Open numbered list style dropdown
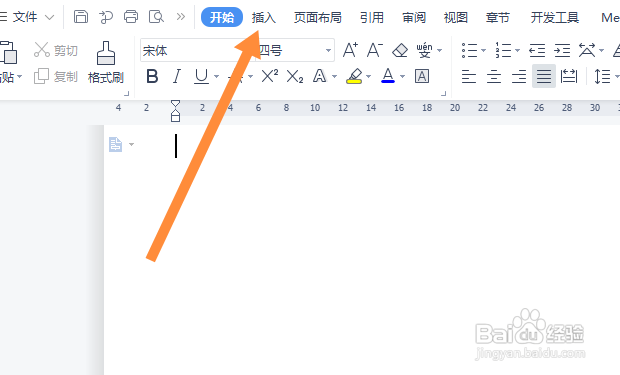Viewport: 620px width, 375px height. pos(517,51)
